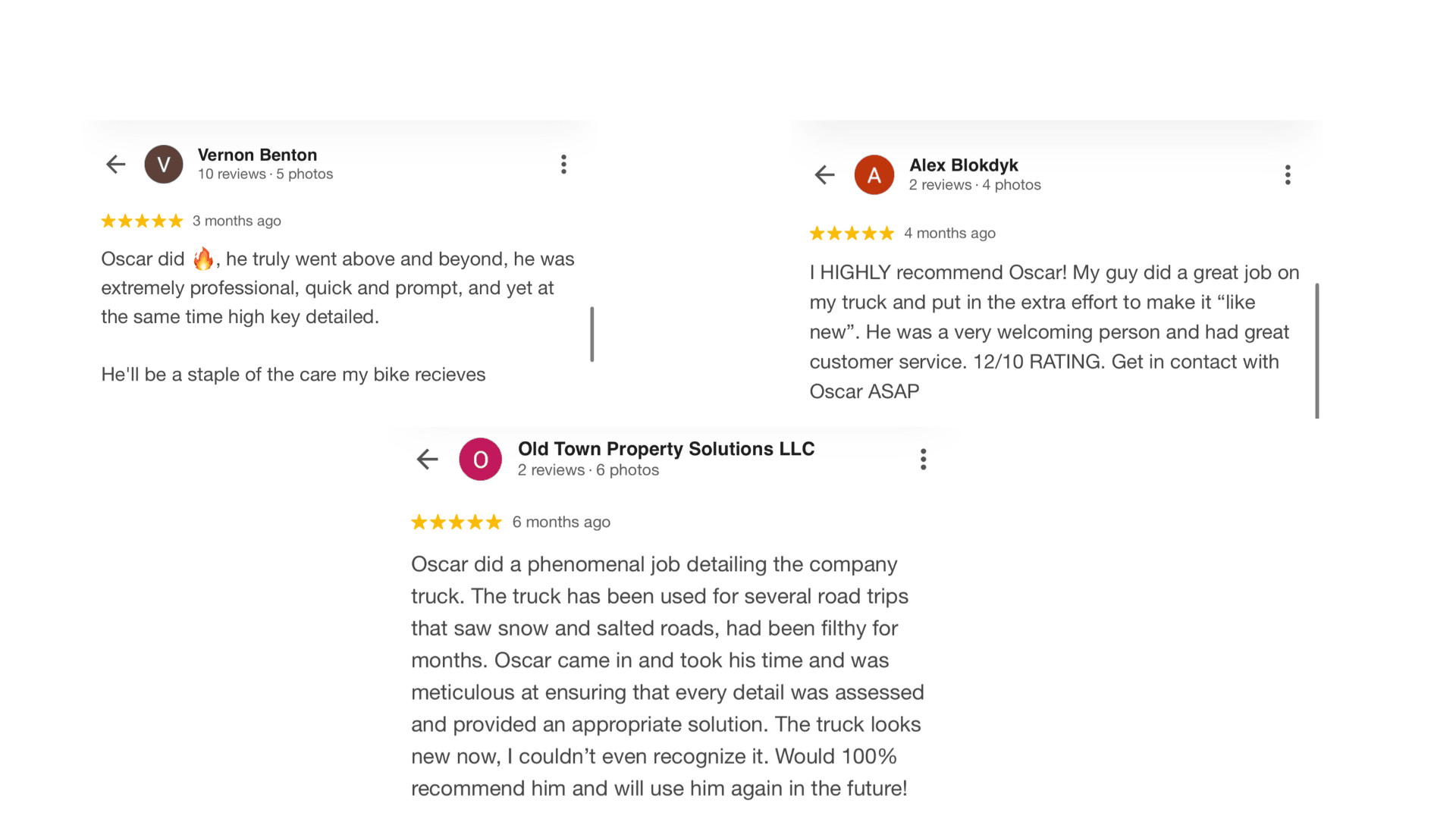Open three-dot menu on Alex Blokdyk's review

click(1287, 175)
